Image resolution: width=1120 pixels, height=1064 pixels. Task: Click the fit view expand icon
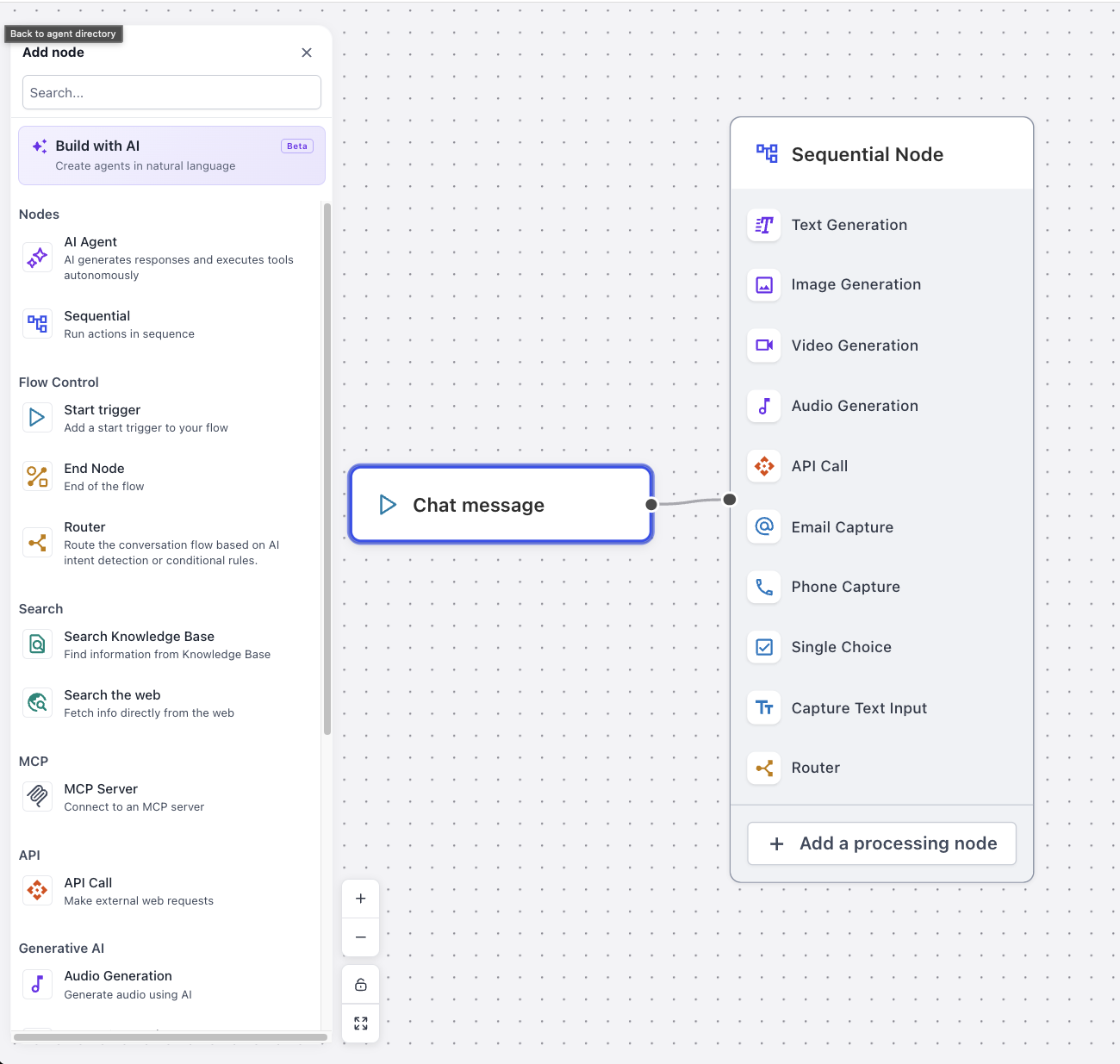click(x=361, y=1024)
